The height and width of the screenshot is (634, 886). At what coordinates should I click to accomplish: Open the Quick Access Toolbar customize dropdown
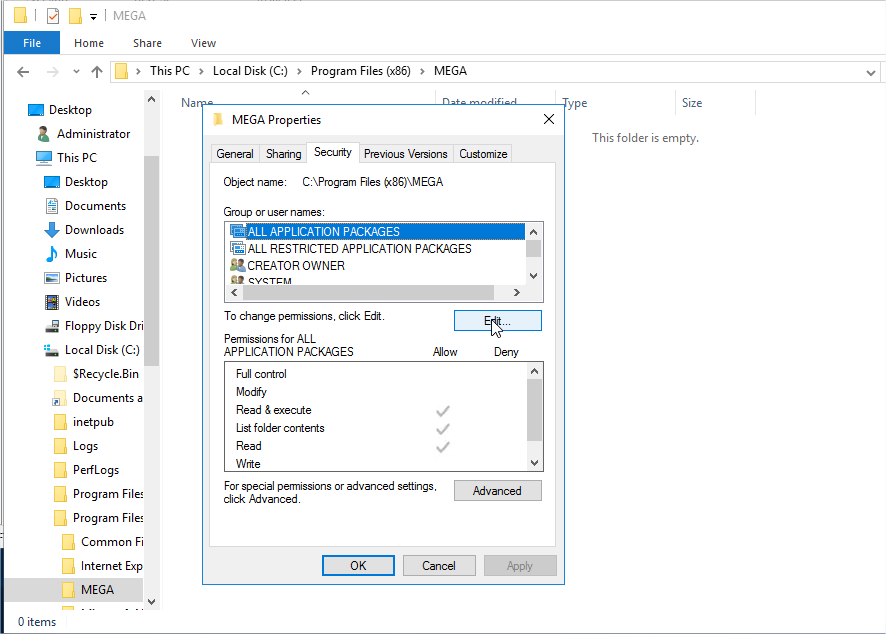click(93, 17)
